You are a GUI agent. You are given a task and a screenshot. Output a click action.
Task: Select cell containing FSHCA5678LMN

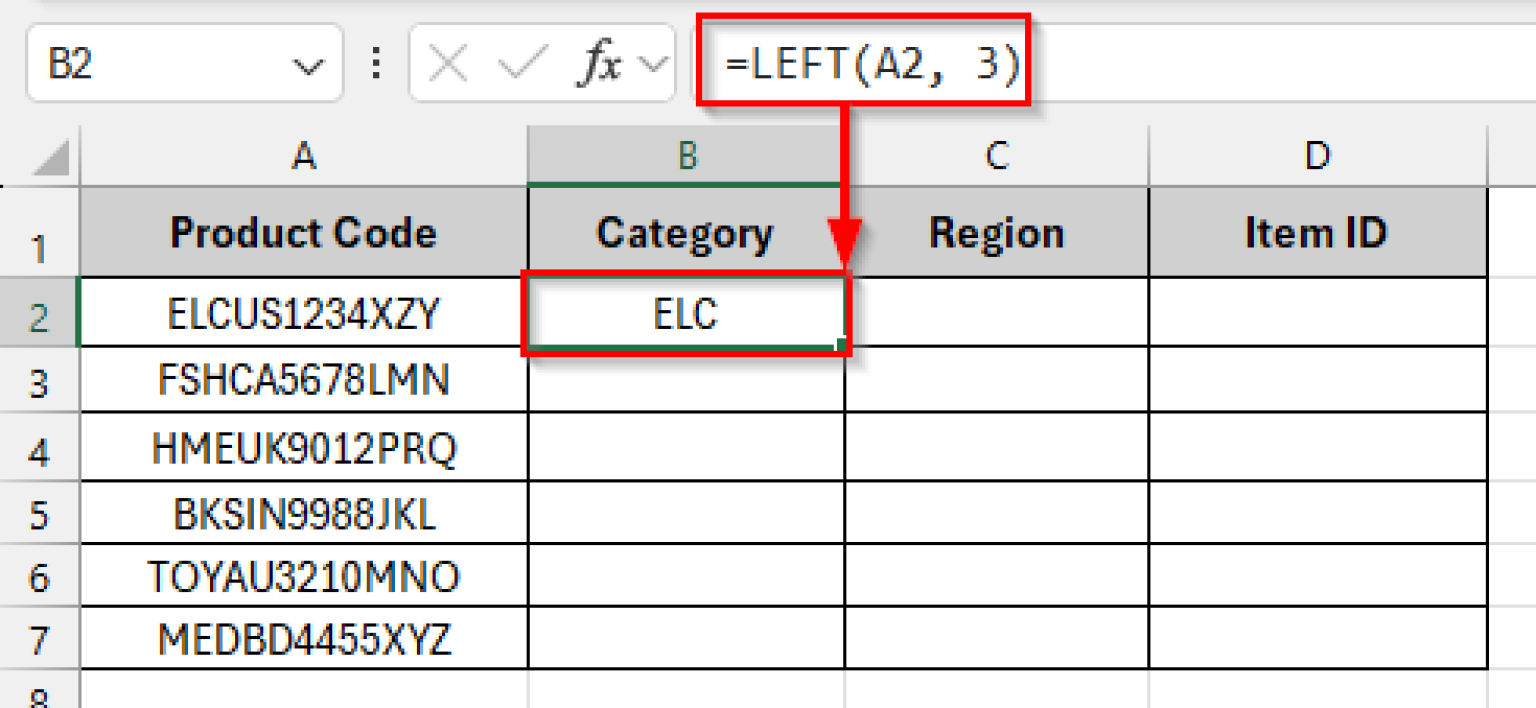click(304, 380)
